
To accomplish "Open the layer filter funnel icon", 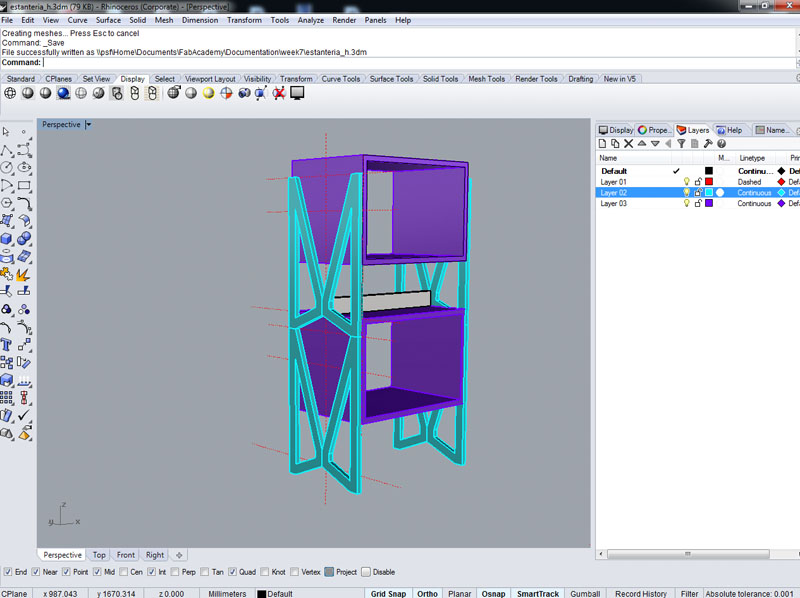I will [x=681, y=144].
